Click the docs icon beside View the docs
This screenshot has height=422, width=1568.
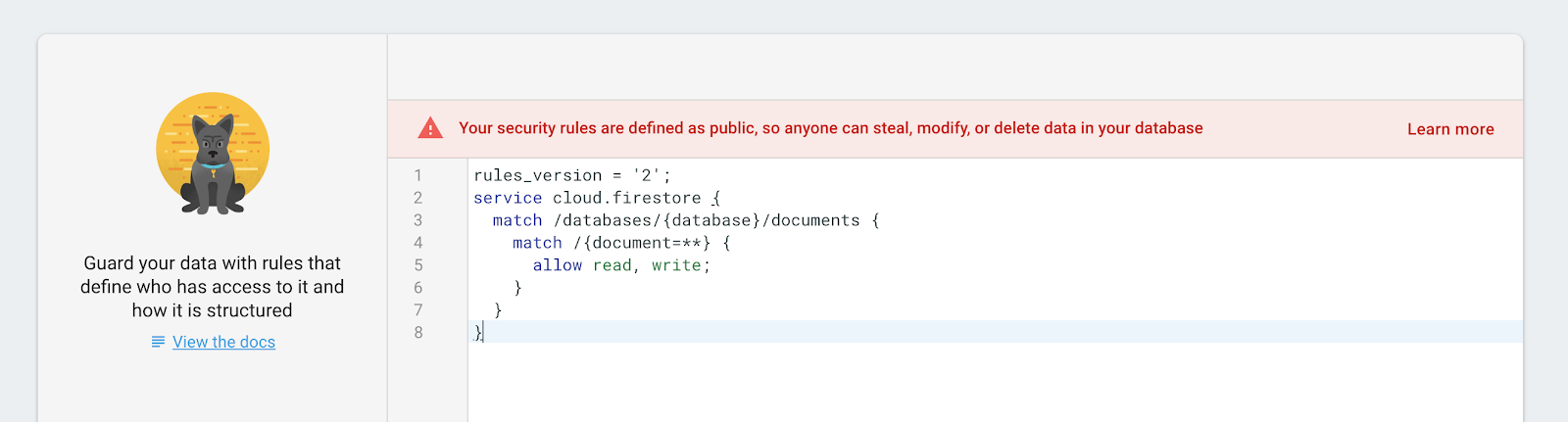(x=158, y=342)
